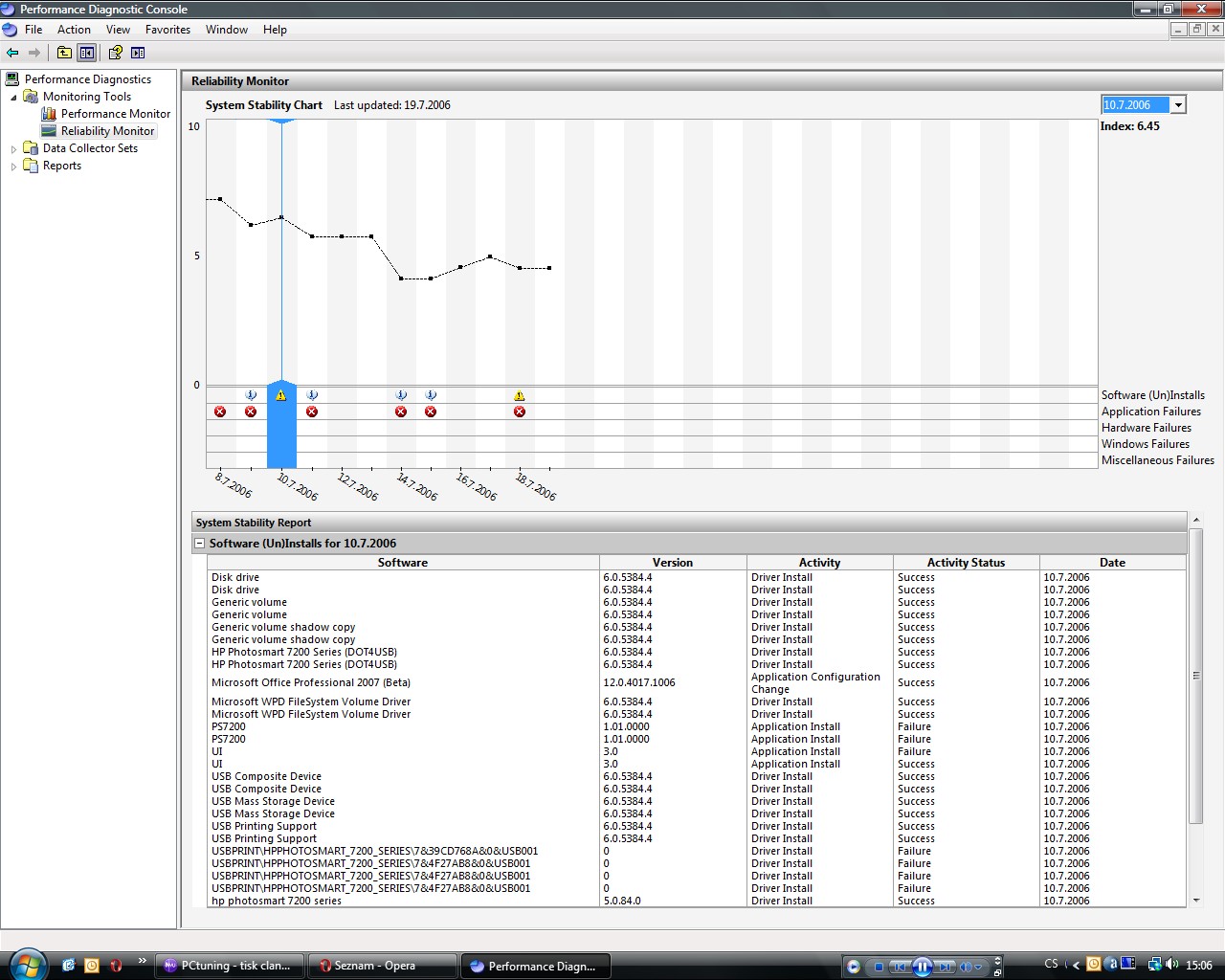Click the yellow warning icon near 18.7.2006
Screen dimensions: 1225x980
point(520,395)
